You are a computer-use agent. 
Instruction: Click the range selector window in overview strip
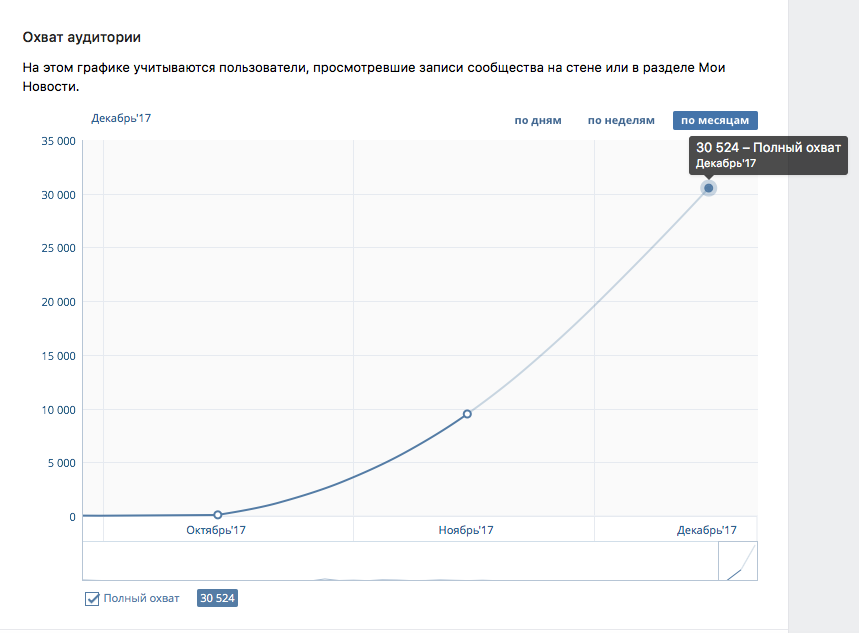pyautogui.click(x=737, y=561)
